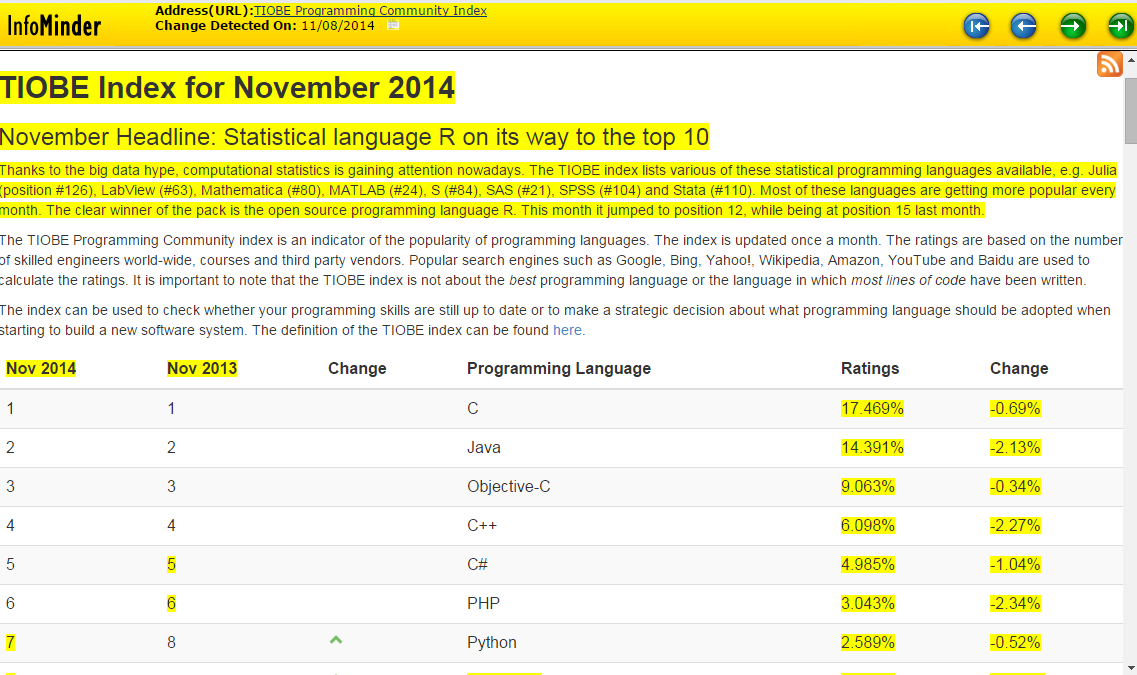1137x675 pixels.
Task: Click the rating '3.043%'
Action: click(868, 604)
